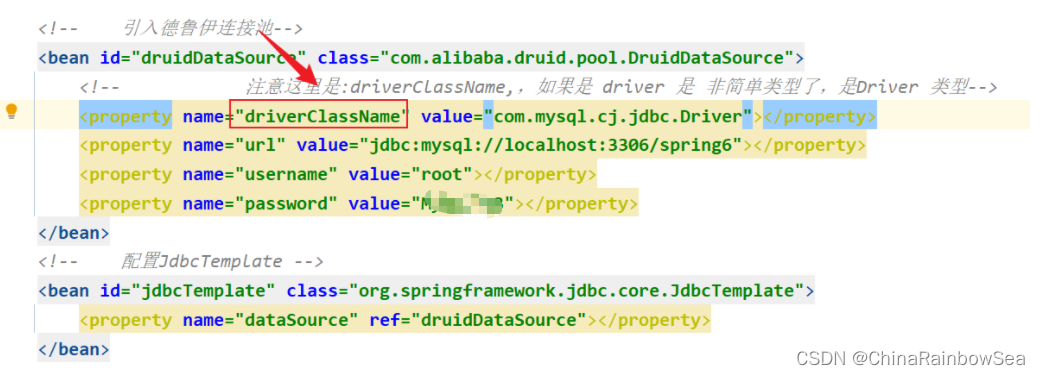This screenshot has height=375, width=1040.
Task: Click </property> closing tag on driverClassName line
Action: click(820, 116)
